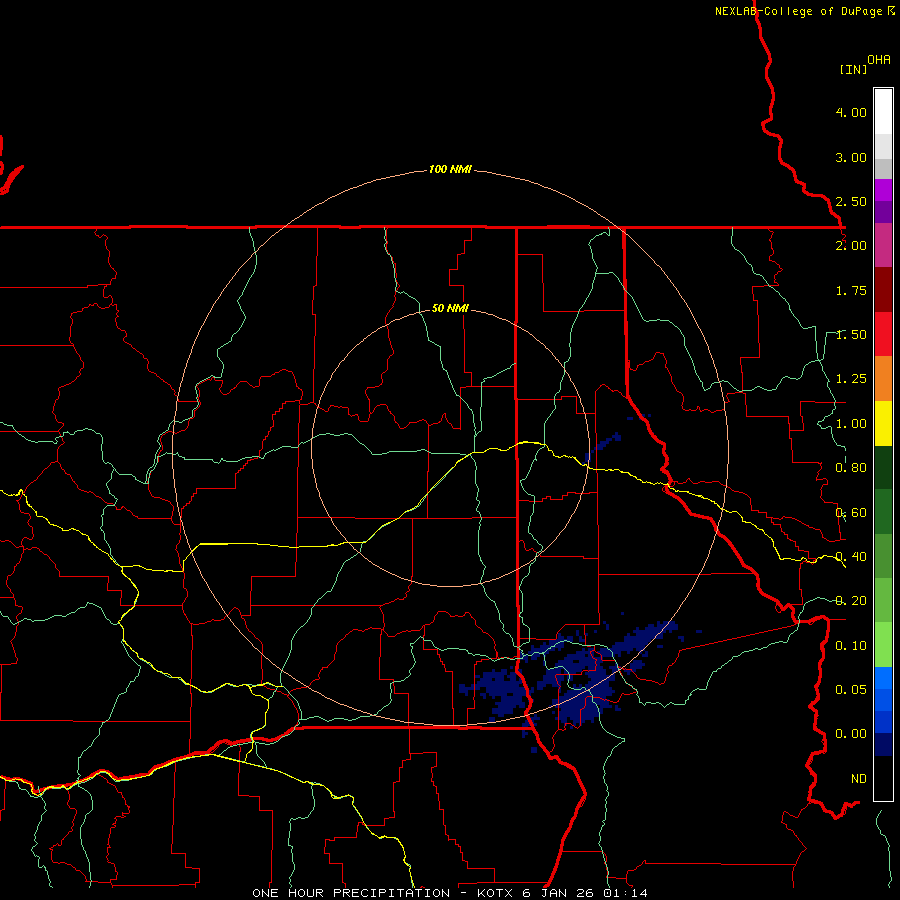Click the 100 NMI range ring label

(x=451, y=169)
